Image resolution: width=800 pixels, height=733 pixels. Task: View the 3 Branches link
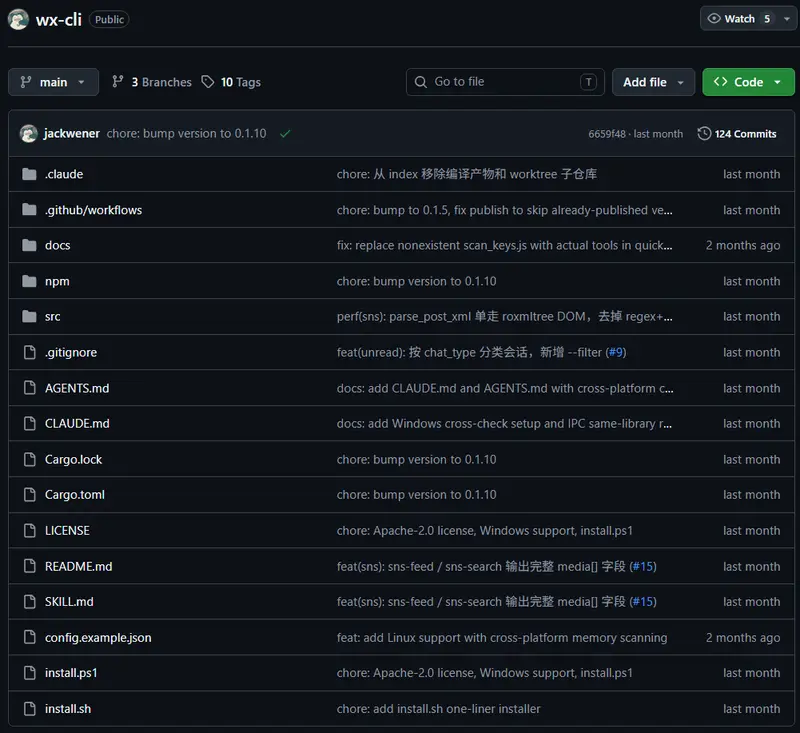152,82
